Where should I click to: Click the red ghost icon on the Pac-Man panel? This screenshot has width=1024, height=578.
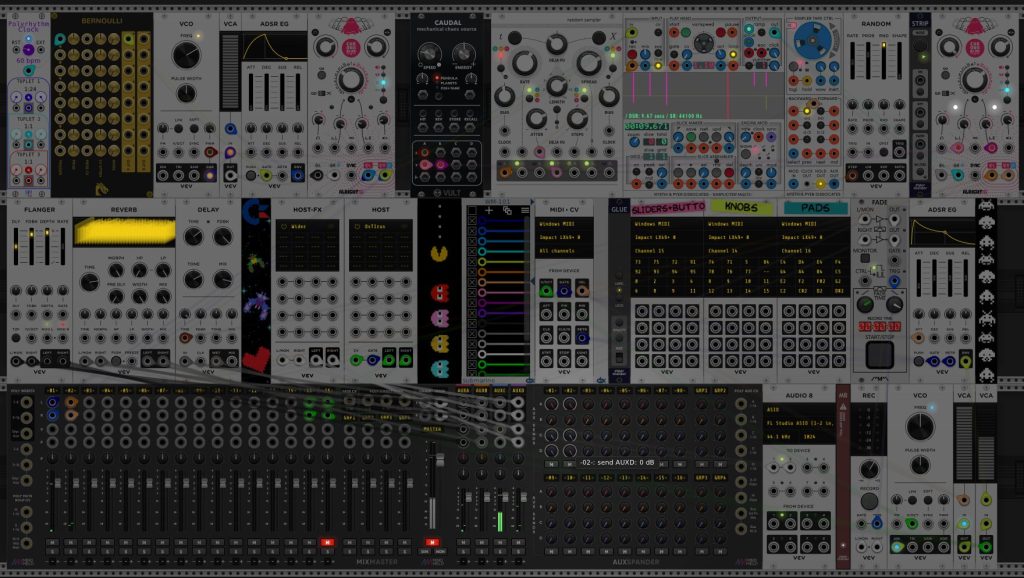440,291
